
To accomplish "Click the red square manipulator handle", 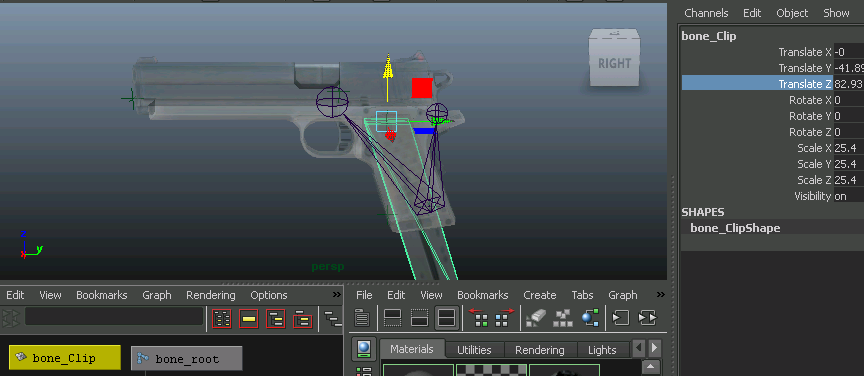I will (422, 88).
